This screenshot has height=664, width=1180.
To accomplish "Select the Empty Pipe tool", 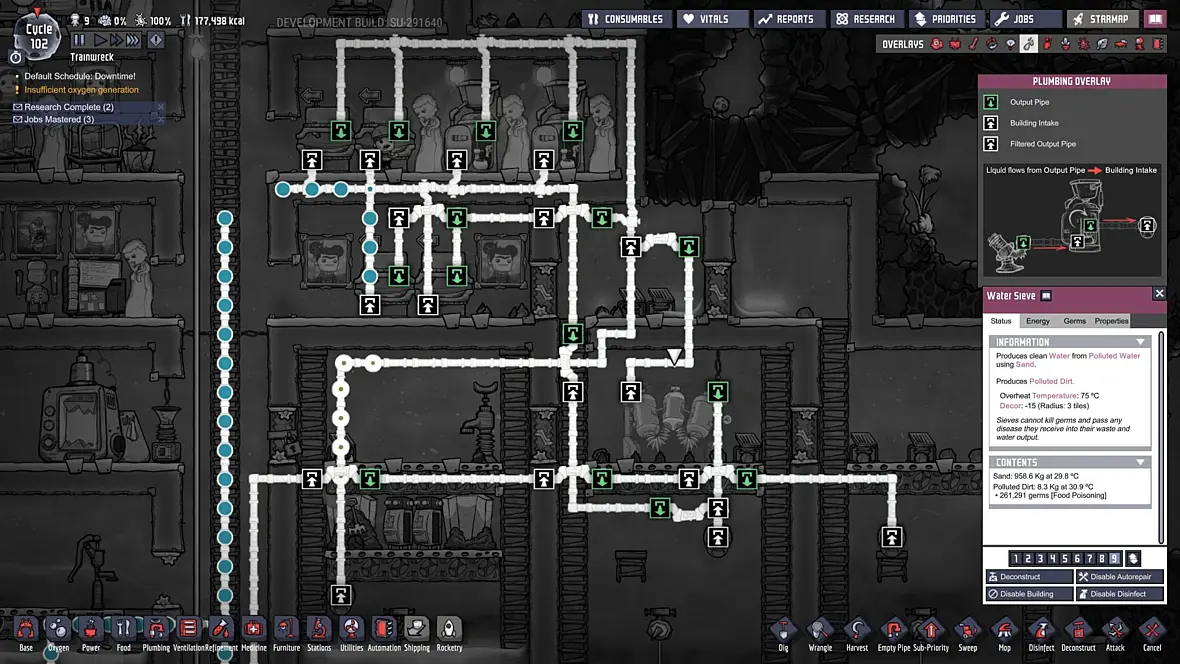I will tap(894, 635).
